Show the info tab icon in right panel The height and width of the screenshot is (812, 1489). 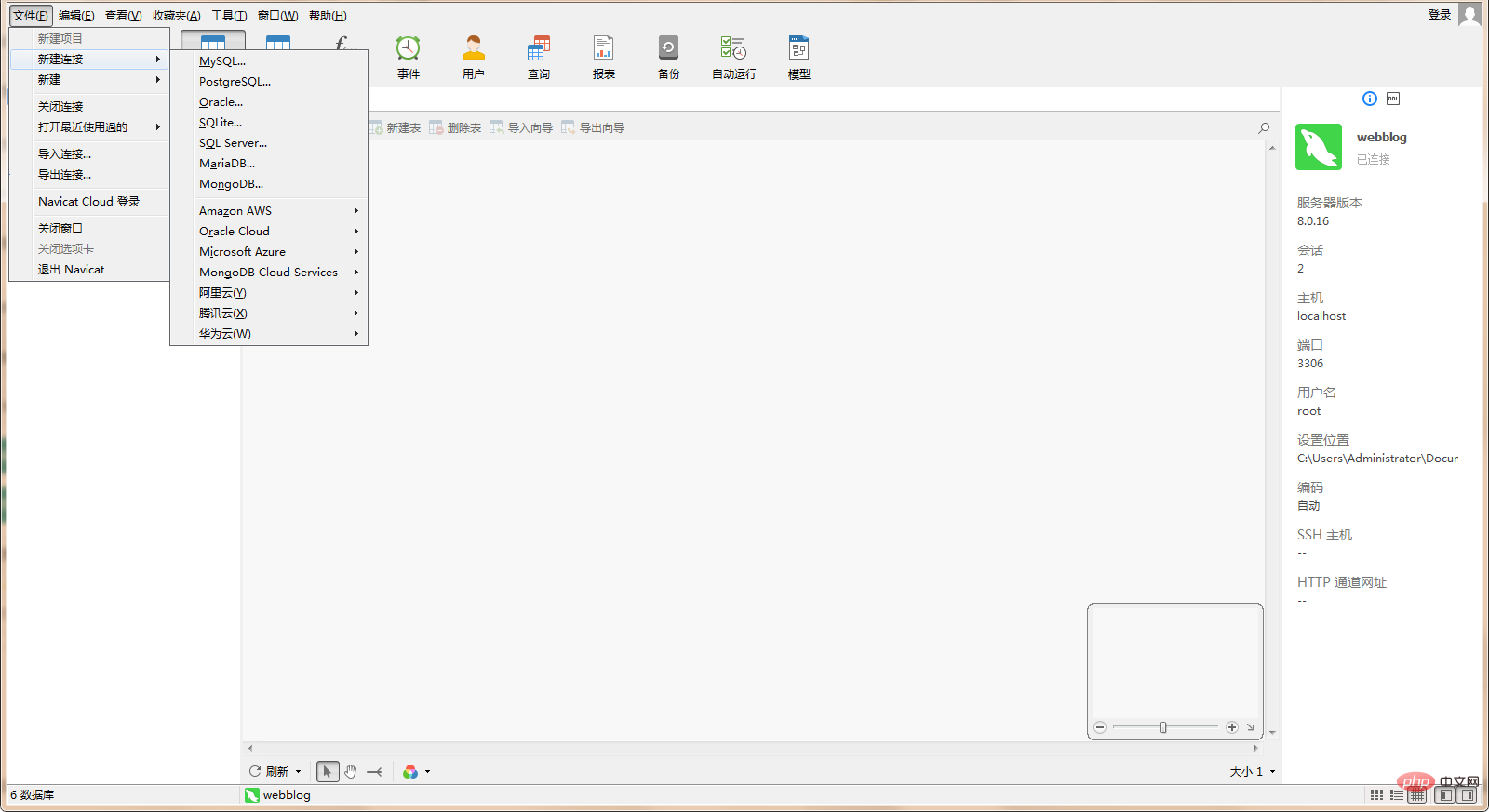tap(1370, 99)
